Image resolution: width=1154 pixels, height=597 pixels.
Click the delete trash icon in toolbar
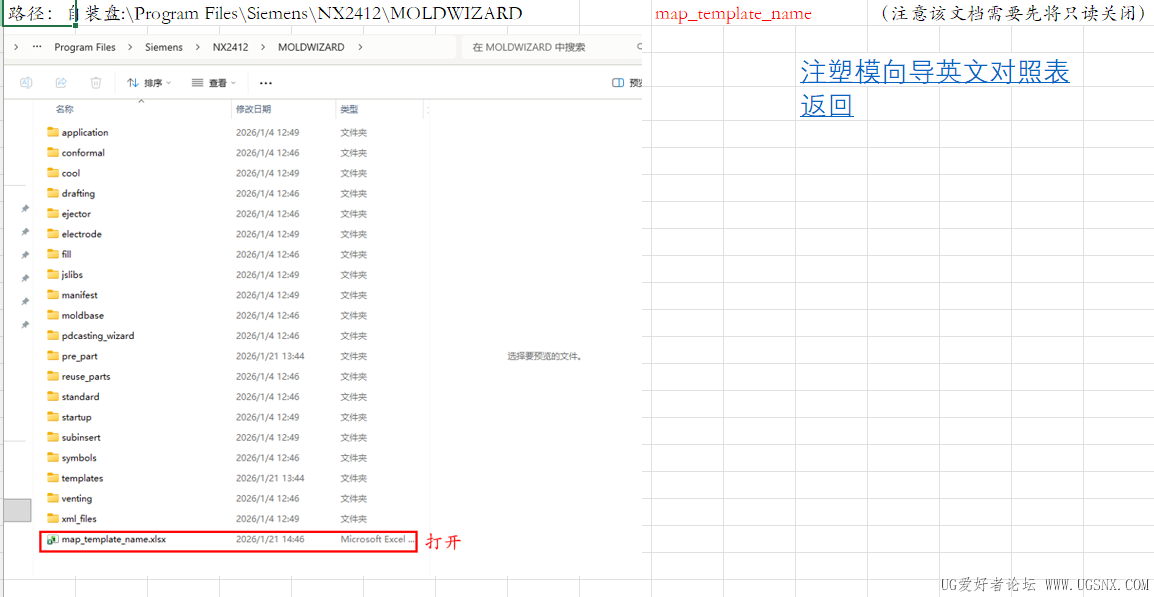click(96, 83)
